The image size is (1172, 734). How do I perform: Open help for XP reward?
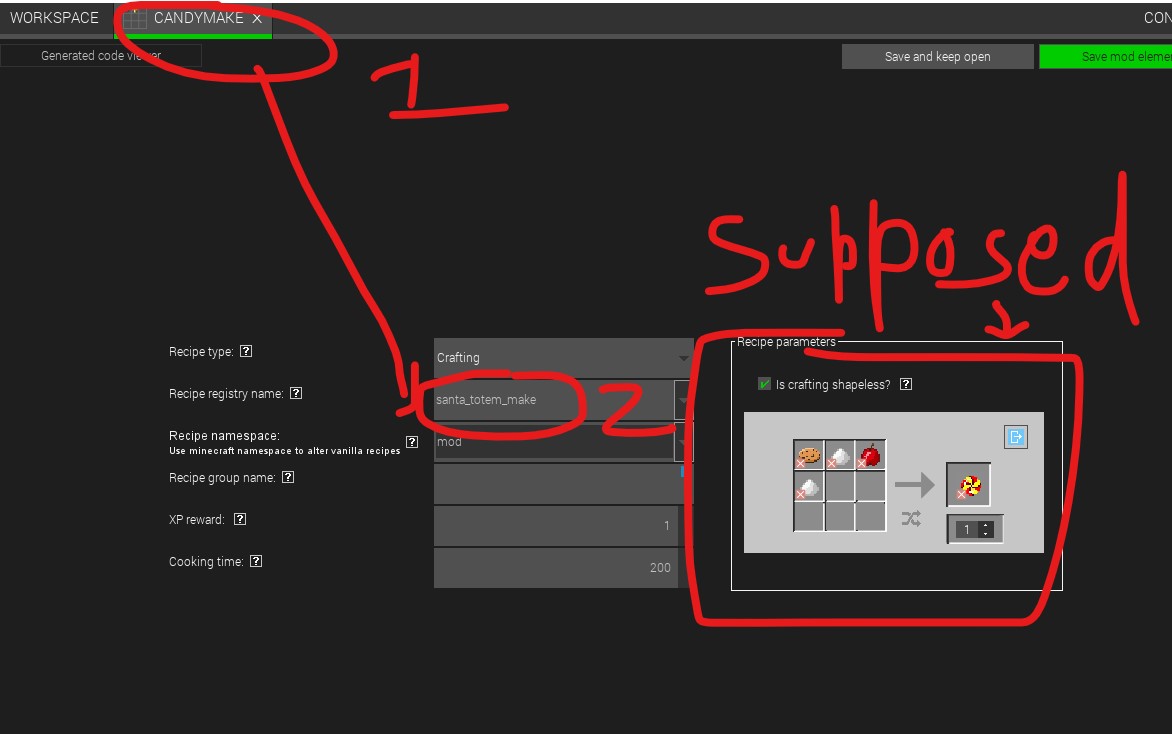pyautogui.click(x=239, y=519)
